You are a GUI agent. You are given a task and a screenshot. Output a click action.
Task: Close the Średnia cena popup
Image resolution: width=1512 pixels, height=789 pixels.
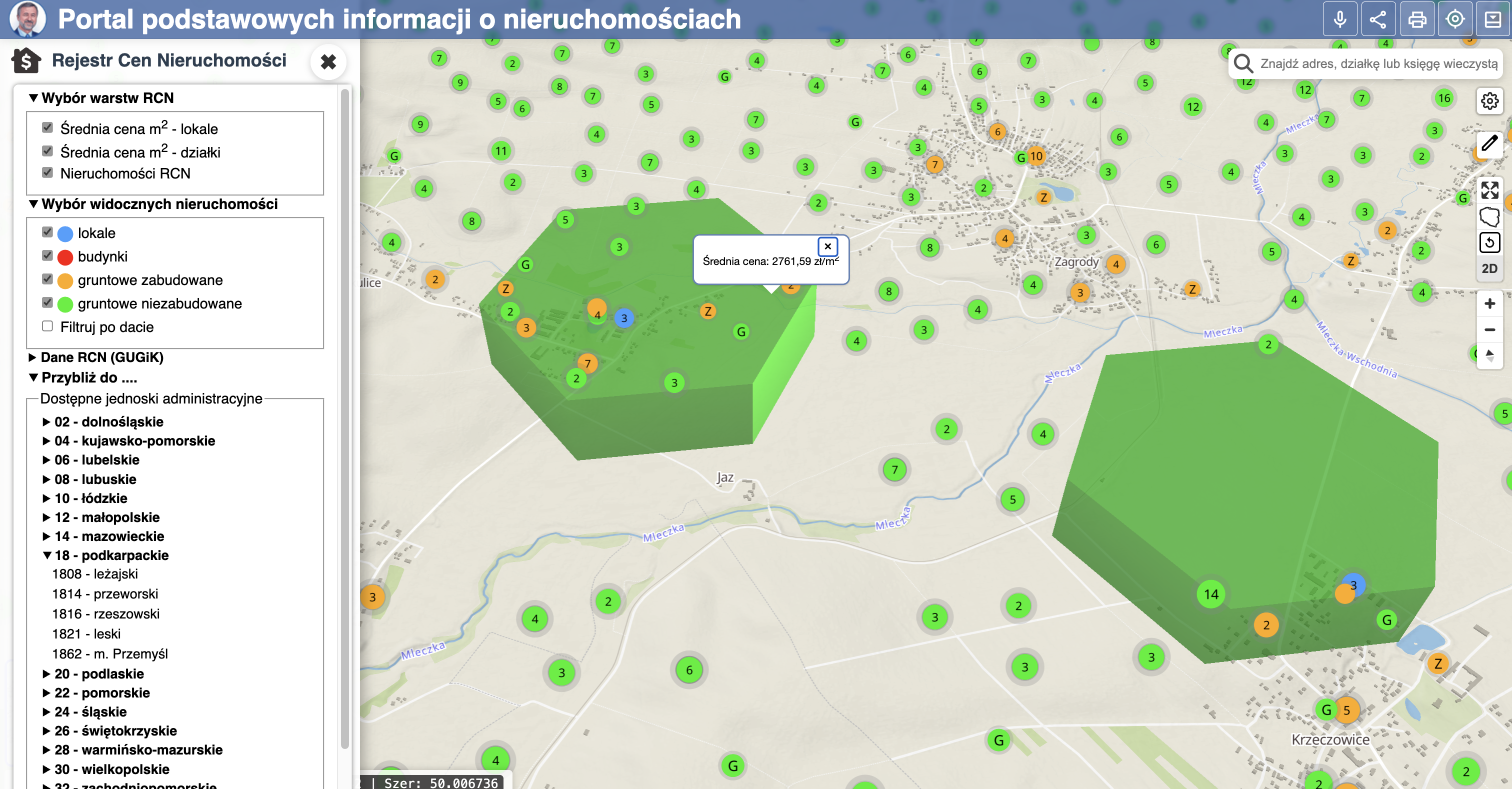[x=827, y=246]
